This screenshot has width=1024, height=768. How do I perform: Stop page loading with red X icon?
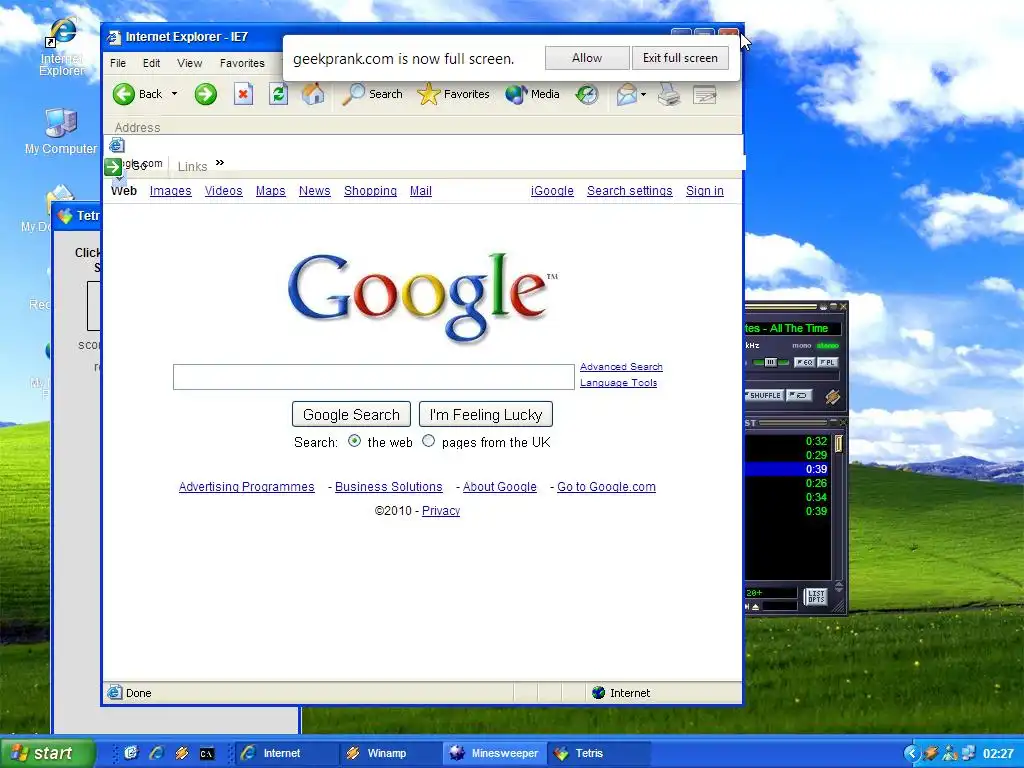coord(243,94)
